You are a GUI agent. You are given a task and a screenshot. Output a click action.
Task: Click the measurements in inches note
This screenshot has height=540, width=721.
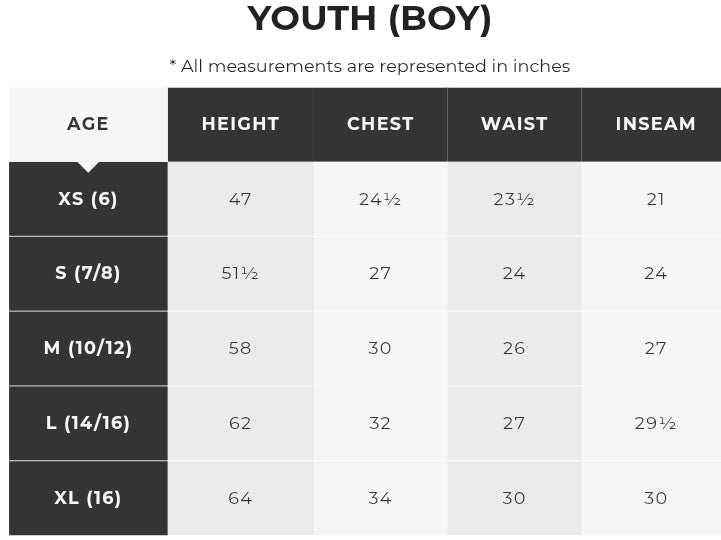[x=370, y=66]
